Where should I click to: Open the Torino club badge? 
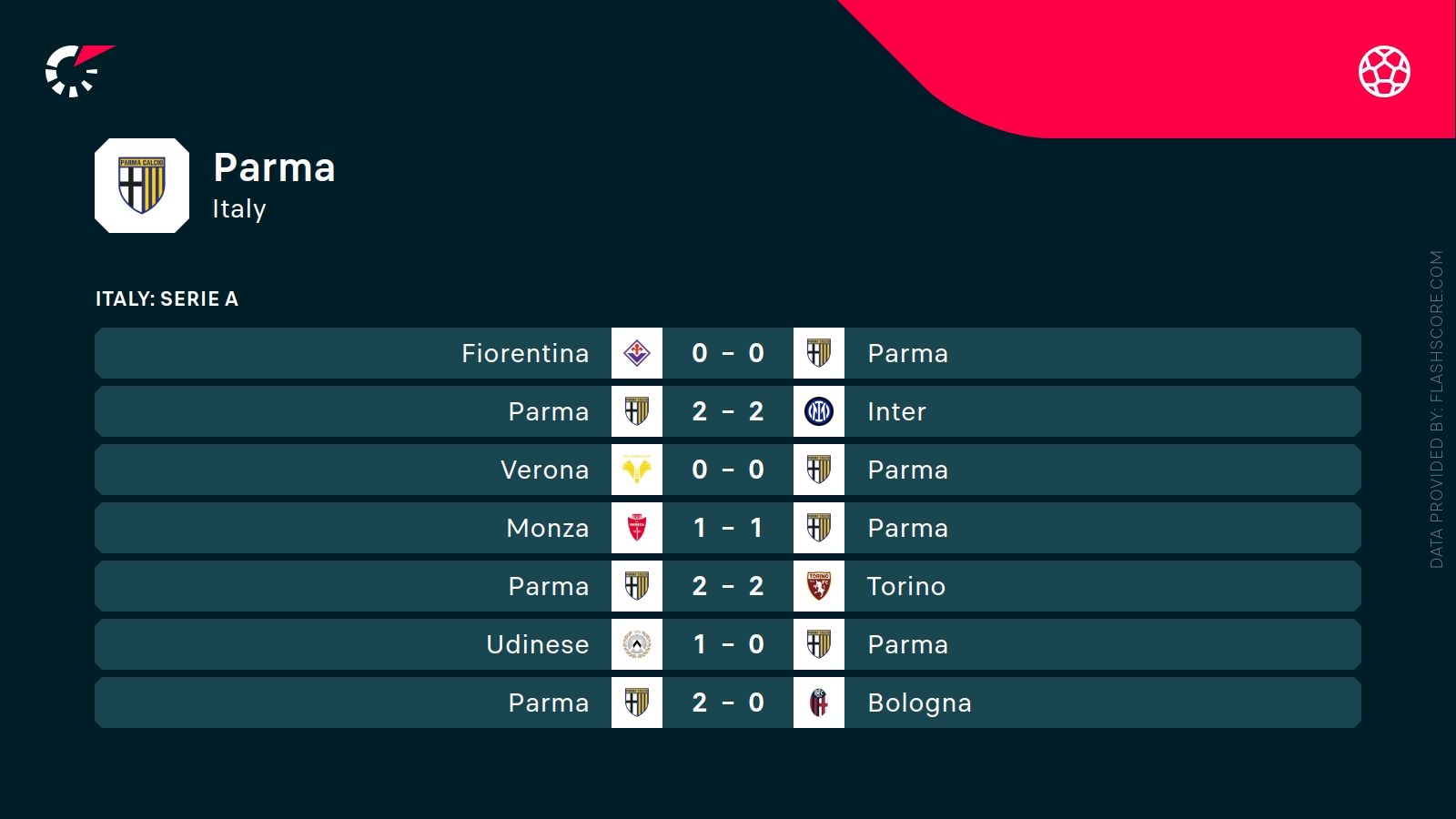[819, 586]
